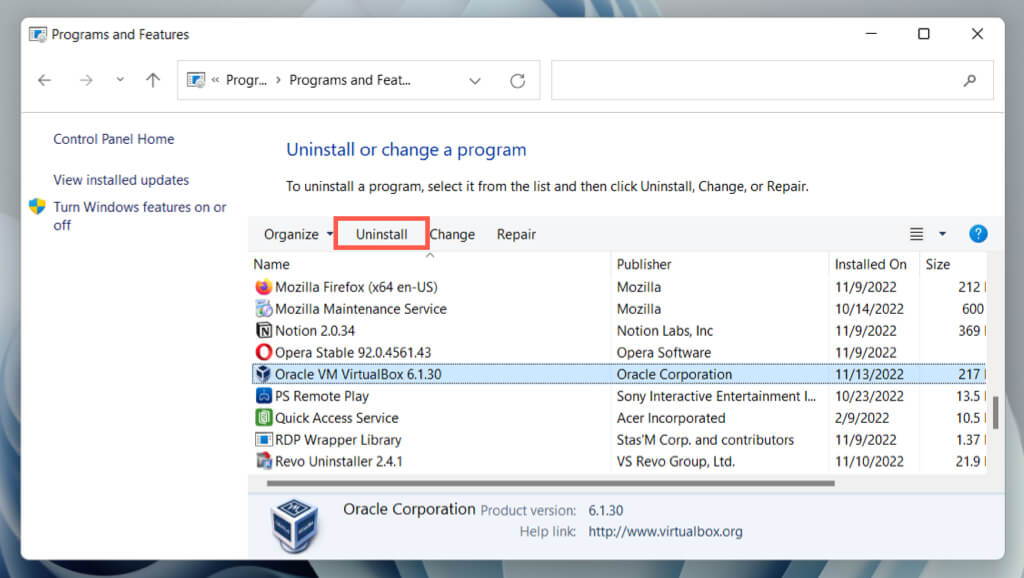The image size is (1024, 578).
Task: Click the large VirtualBox details pane icon
Action: [x=295, y=524]
